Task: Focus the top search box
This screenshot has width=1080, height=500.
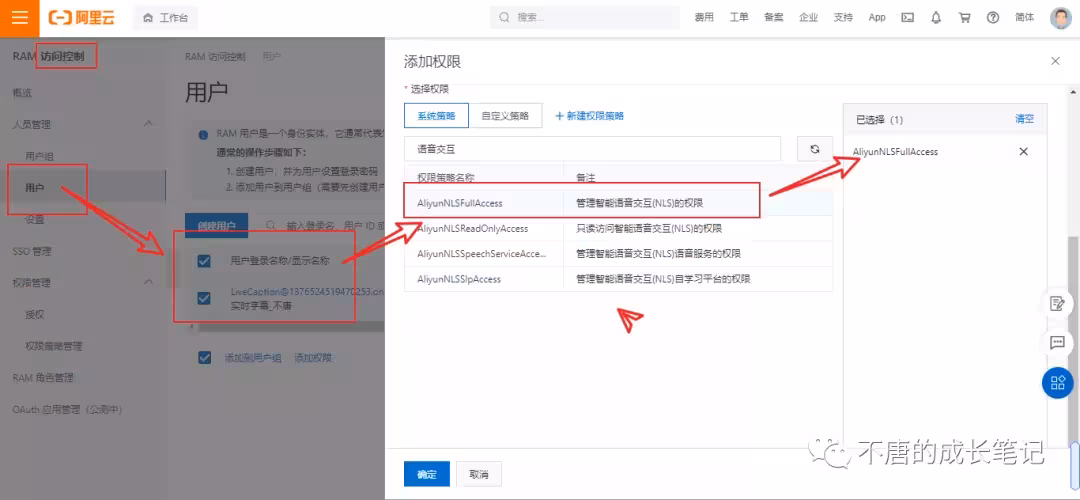Action: pyautogui.click(x=583, y=18)
